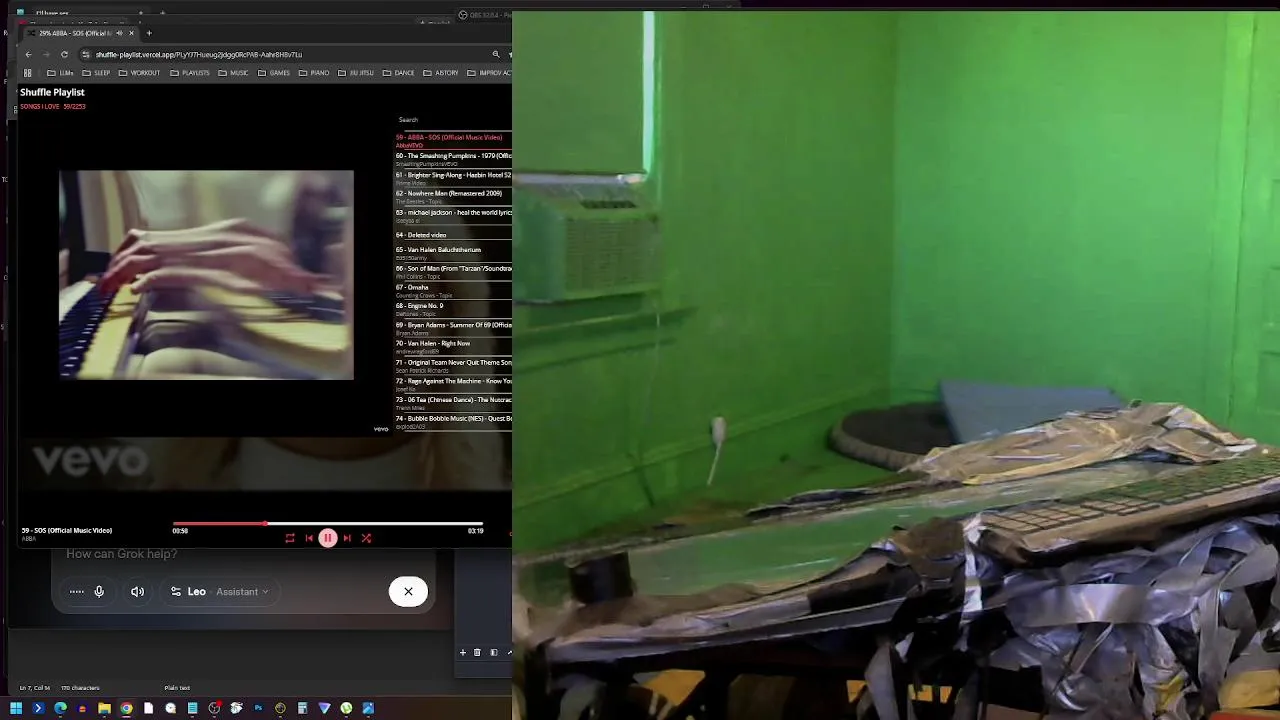Viewport: 1280px width, 720px height.
Task: Reload the browser page
Action: 64,54
